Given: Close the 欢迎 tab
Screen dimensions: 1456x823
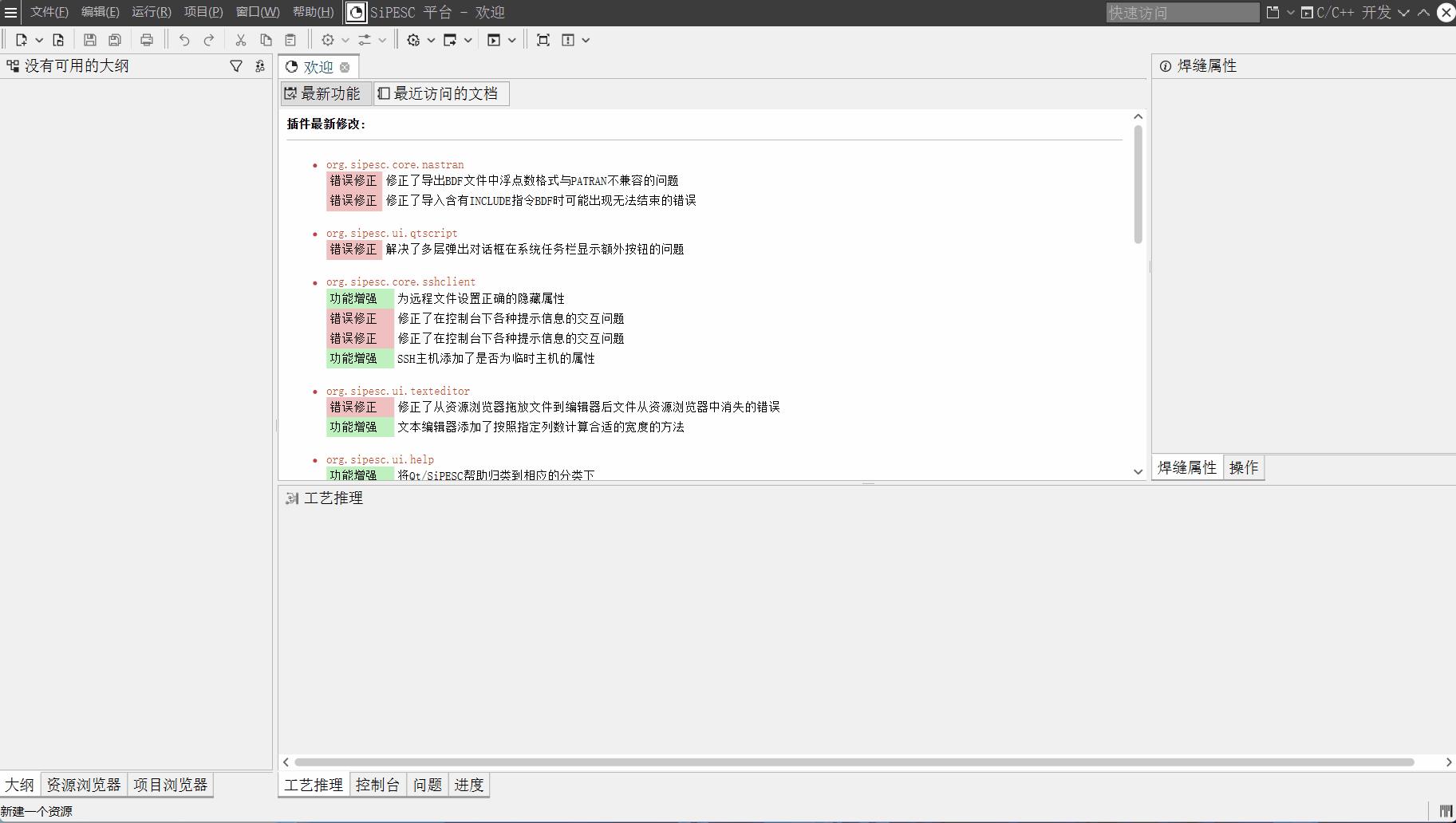Looking at the screenshot, I should [x=345, y=67].
